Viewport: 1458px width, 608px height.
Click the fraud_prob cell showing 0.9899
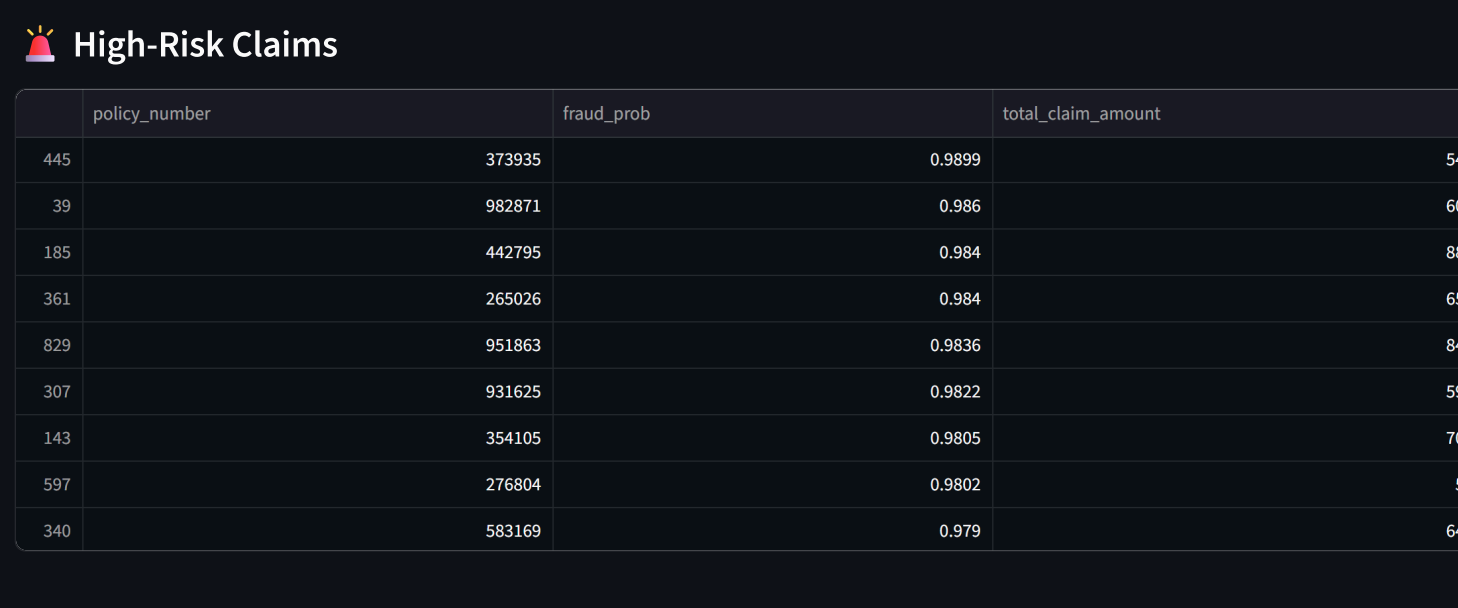[955, 160]
